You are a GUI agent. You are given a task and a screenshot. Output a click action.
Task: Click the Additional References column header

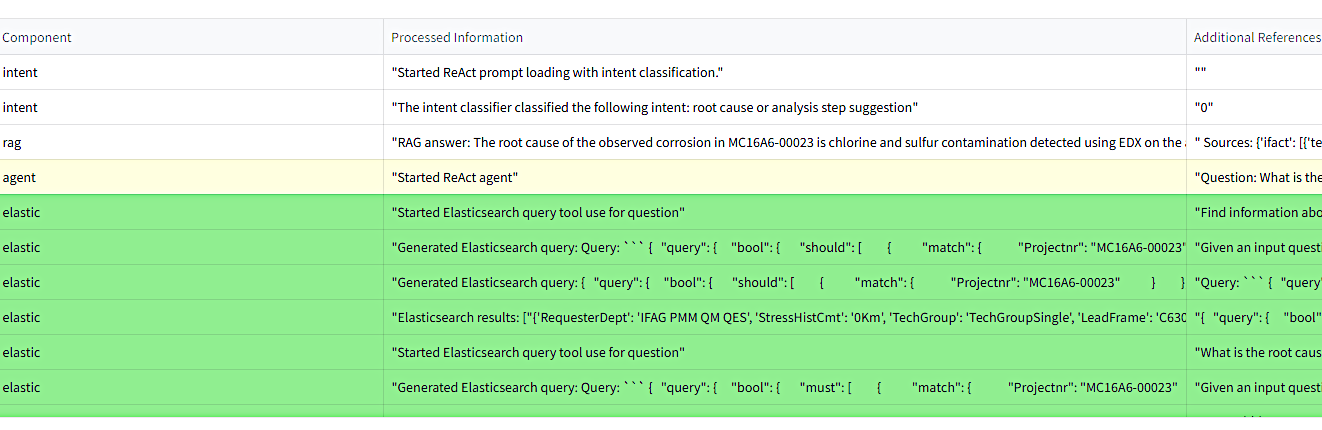pos(1256,38)
